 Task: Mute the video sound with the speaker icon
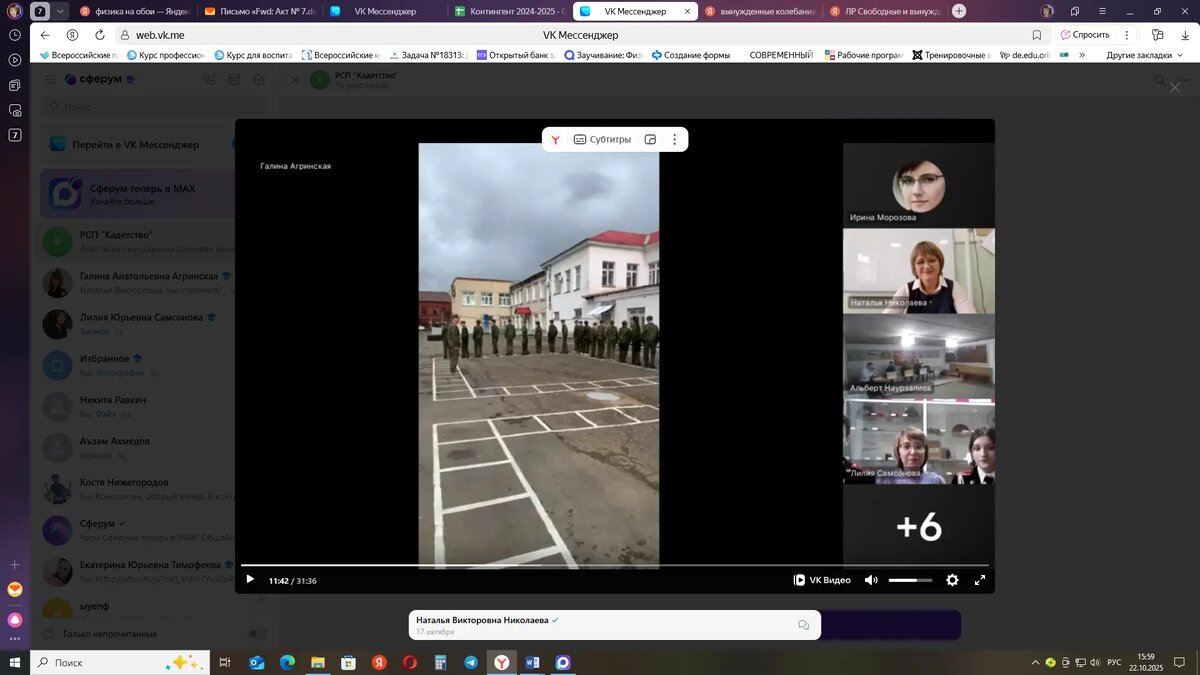point(871,580)
